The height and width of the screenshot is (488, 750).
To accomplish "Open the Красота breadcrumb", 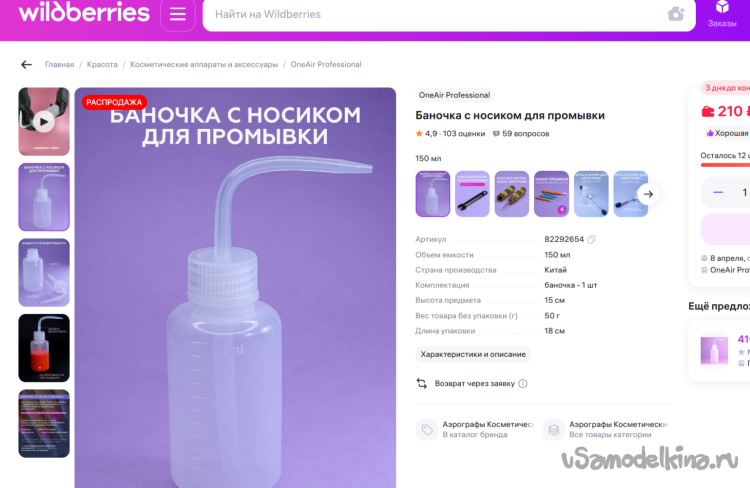I will pyautogui.click(x=102, y=65).
